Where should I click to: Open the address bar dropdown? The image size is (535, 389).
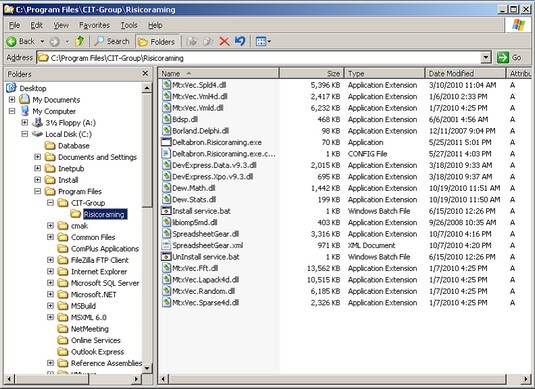pyautogui.click(x=486, y=58)
